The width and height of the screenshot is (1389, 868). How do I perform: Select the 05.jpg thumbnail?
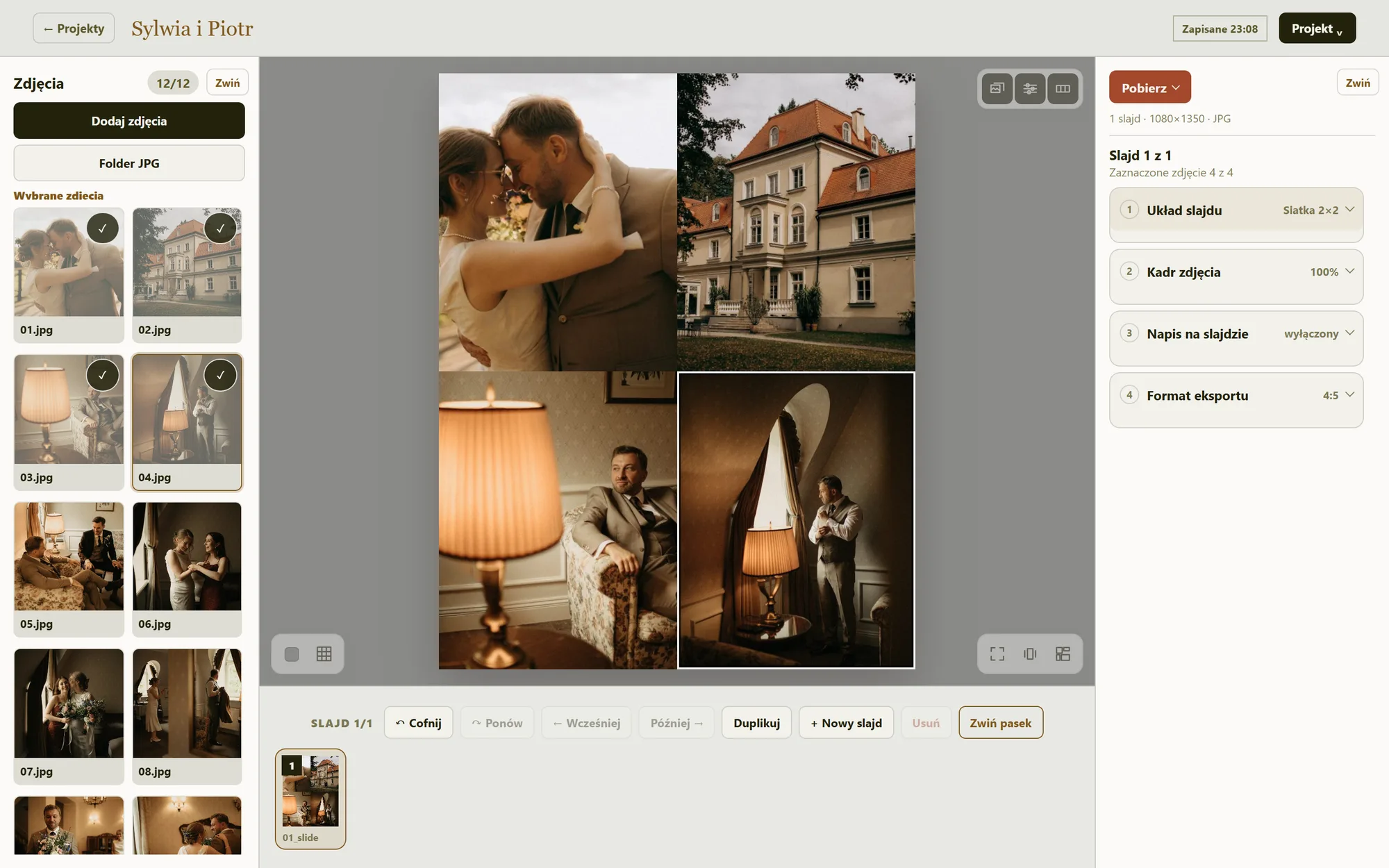(69, 569)
